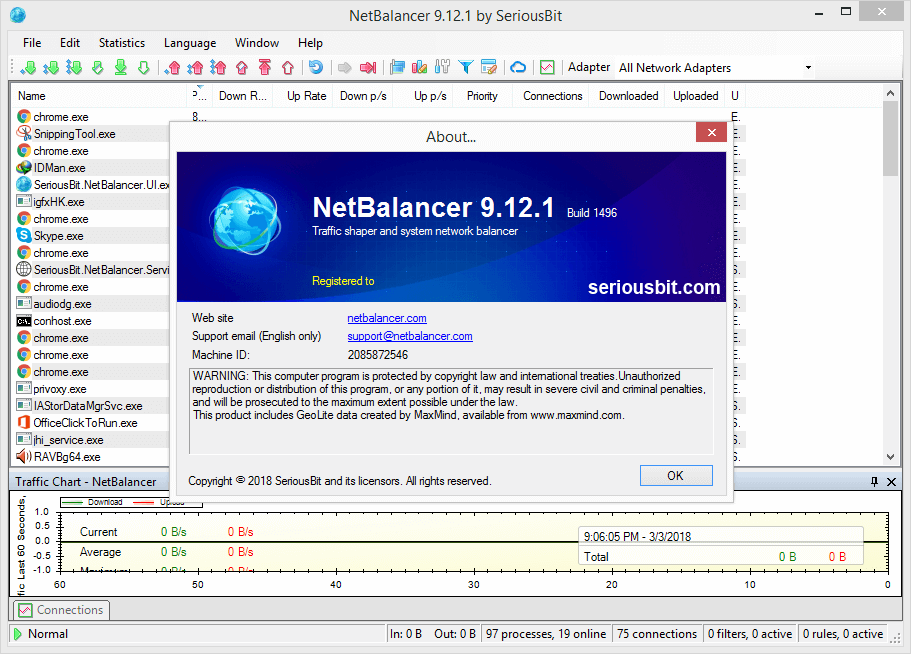Click the single-dot green down arrow (low download priority)
Image resolution: width=911 pixels, height=654 pixels.
click(x=27, y=68)
